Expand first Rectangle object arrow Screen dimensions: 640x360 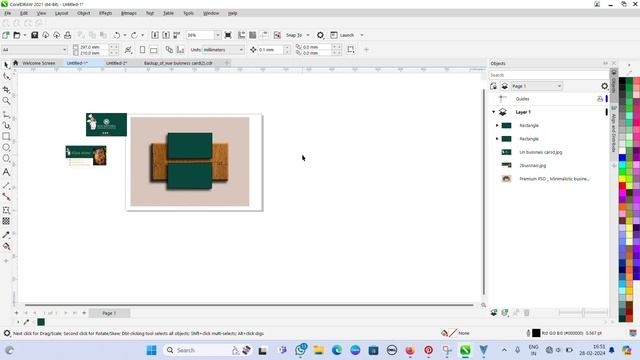tap(497, 125)
